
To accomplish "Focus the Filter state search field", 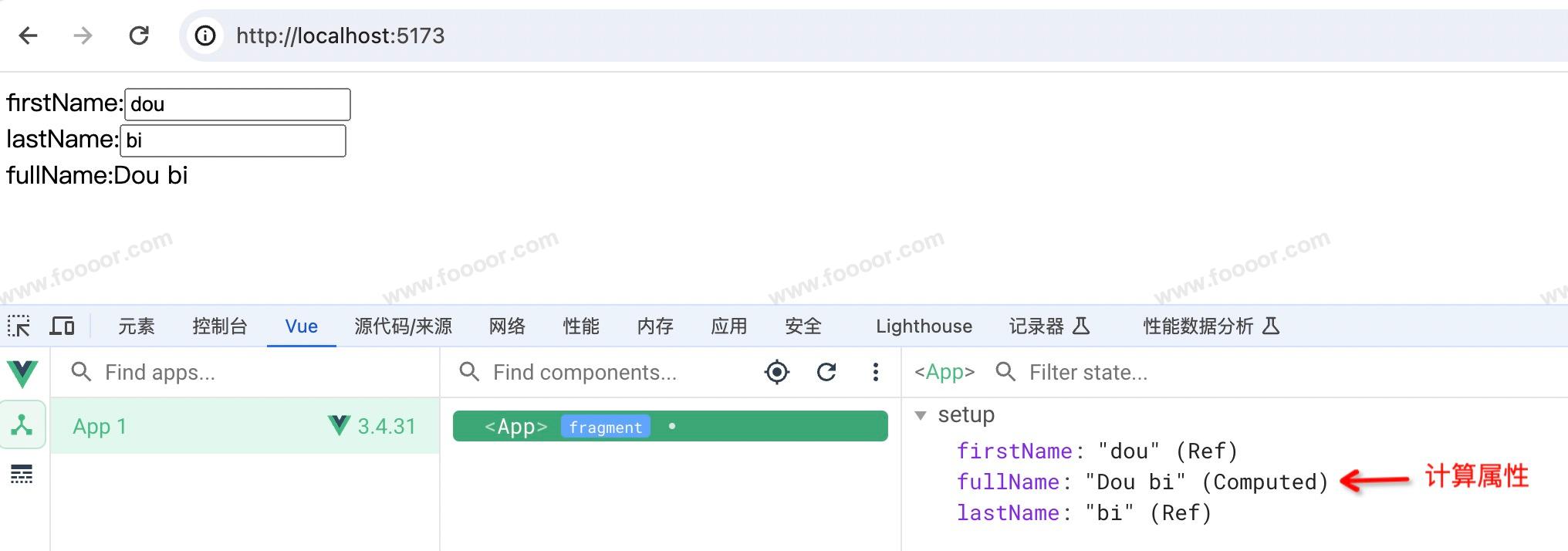I will [1088, 373].
